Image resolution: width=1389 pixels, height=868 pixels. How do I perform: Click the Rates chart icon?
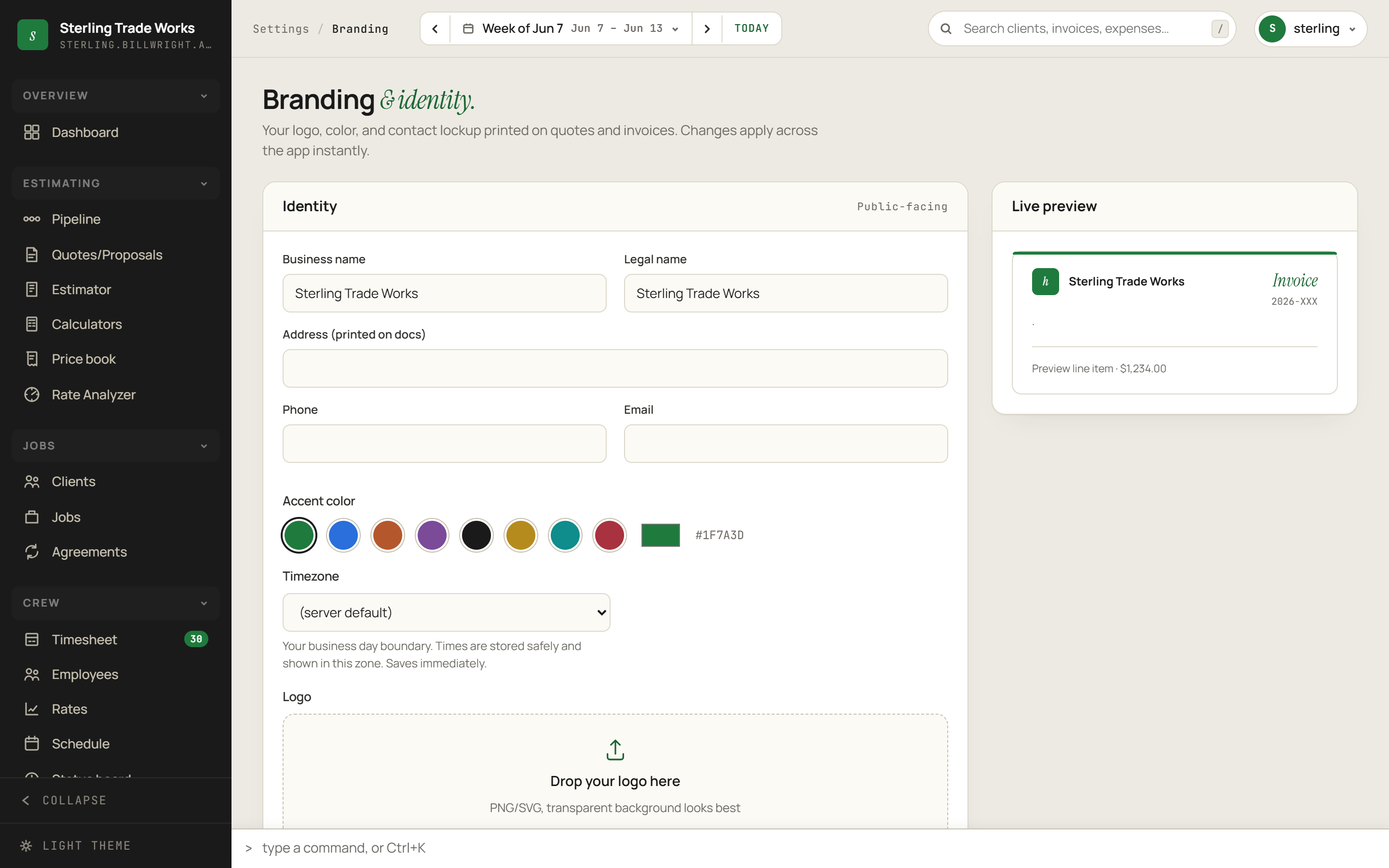pos(31,709)
